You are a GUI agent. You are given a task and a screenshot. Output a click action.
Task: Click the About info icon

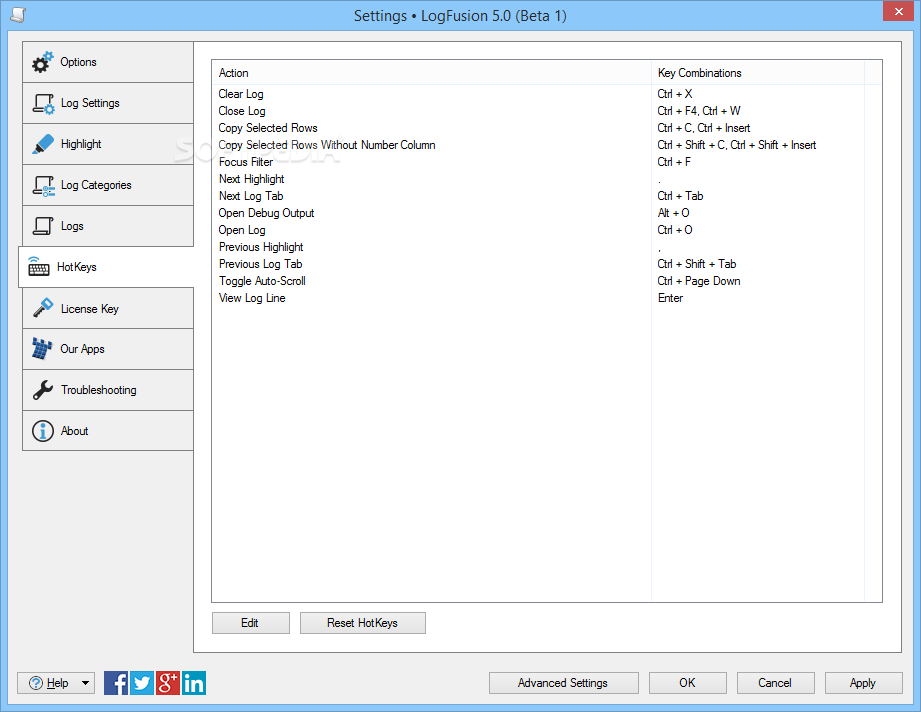tap(43, 431)
